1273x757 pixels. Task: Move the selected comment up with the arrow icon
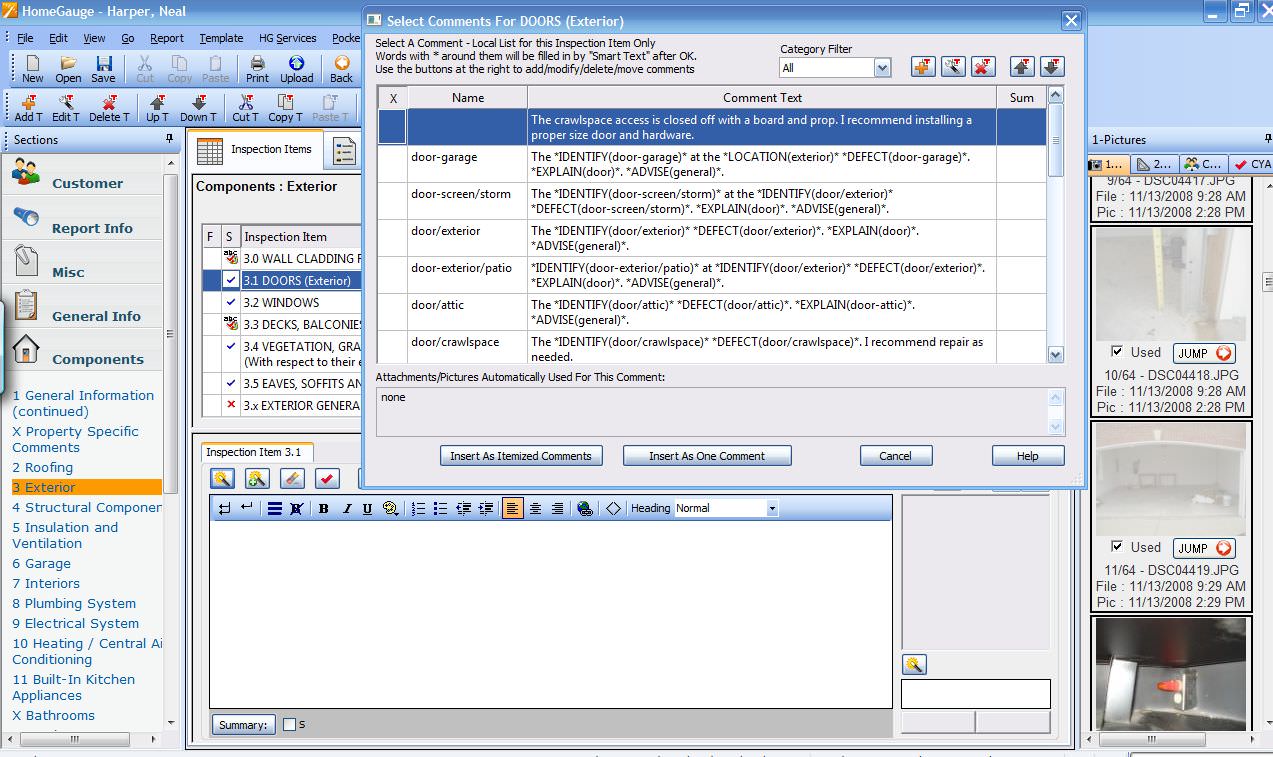[1021, 66]
